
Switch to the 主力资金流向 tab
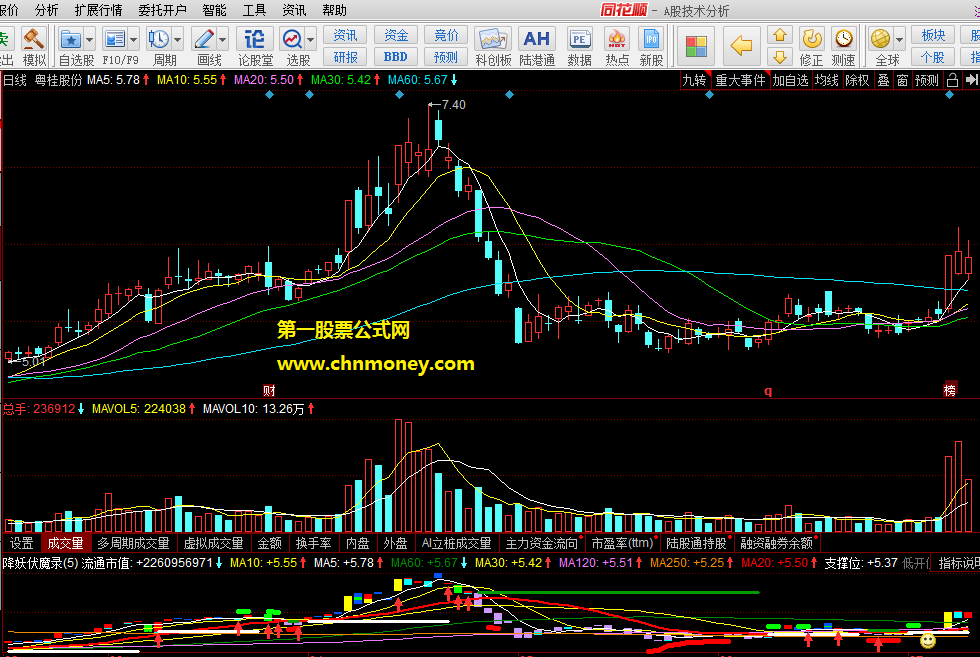point(541,543)
